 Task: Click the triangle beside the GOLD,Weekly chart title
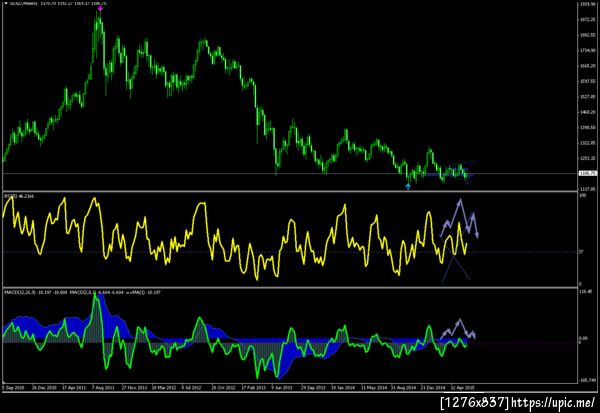[x=6, y=3]
